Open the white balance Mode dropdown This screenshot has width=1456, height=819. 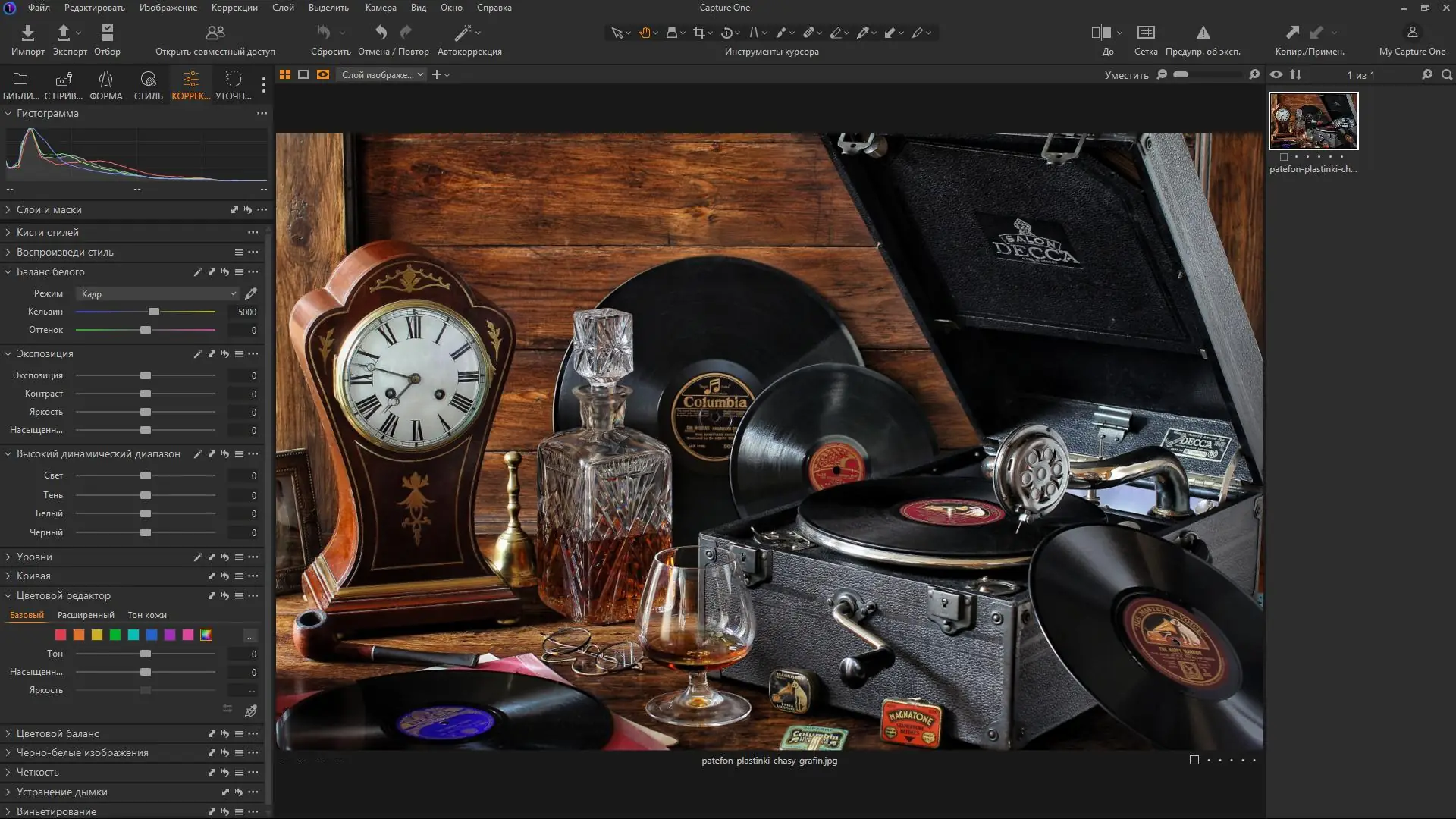coord(158,293)
